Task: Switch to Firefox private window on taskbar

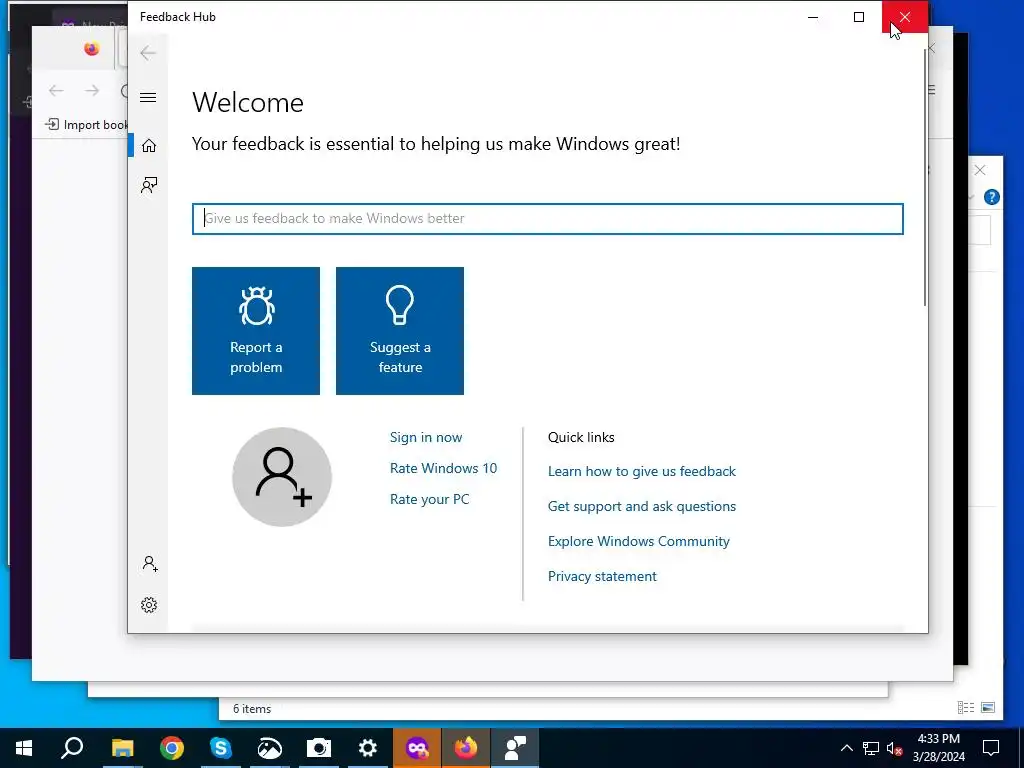Action: 417,748
